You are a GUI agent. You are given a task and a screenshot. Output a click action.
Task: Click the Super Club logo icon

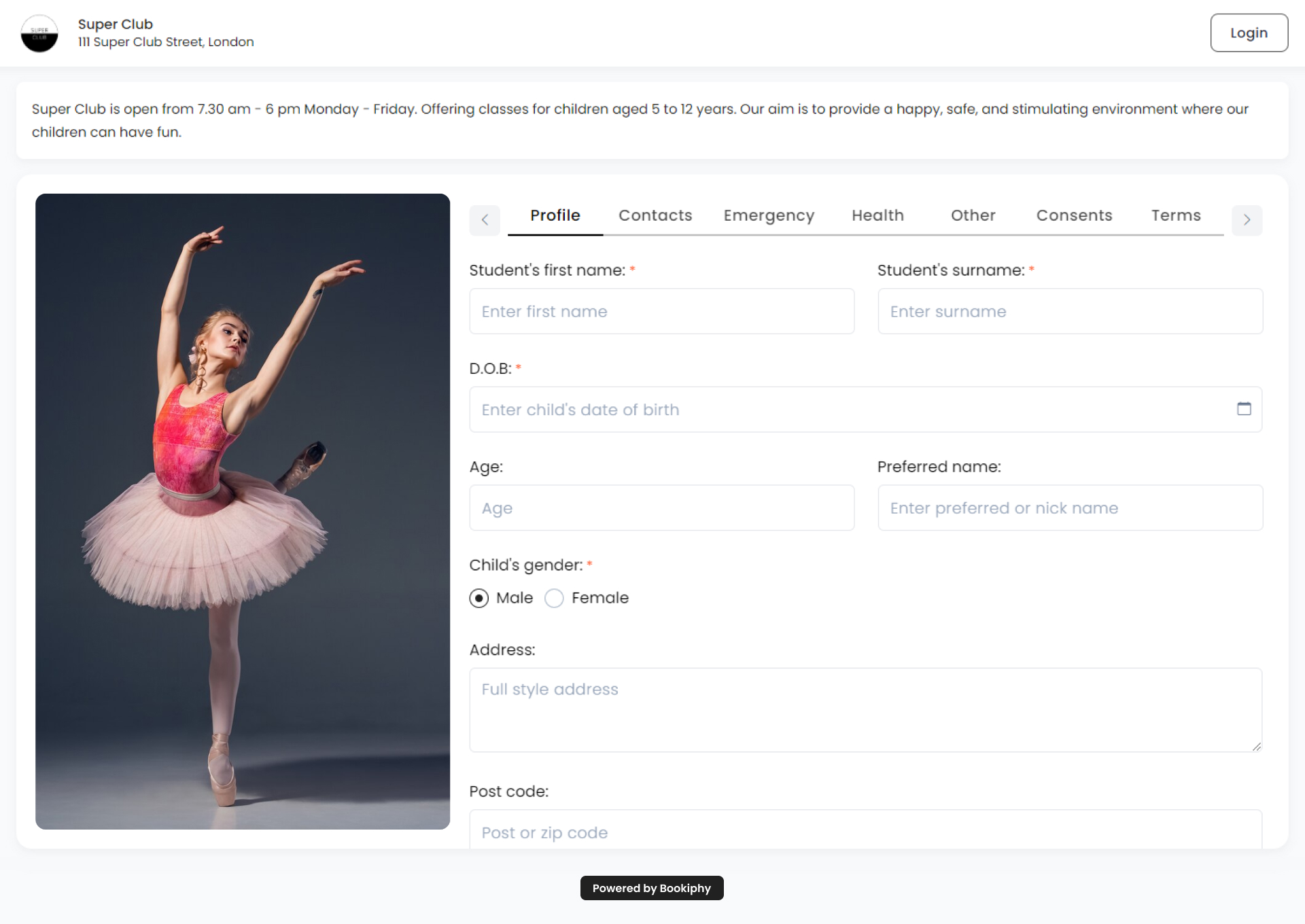coord(39,33)
